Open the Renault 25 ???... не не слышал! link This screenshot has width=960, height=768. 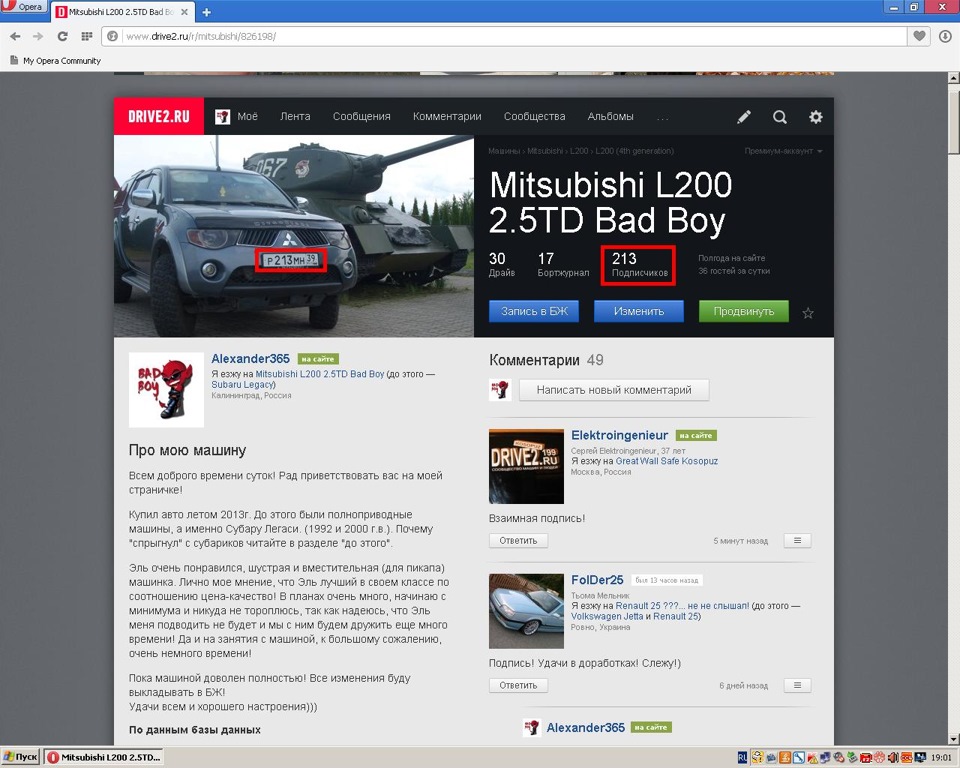tap(682, 606)
